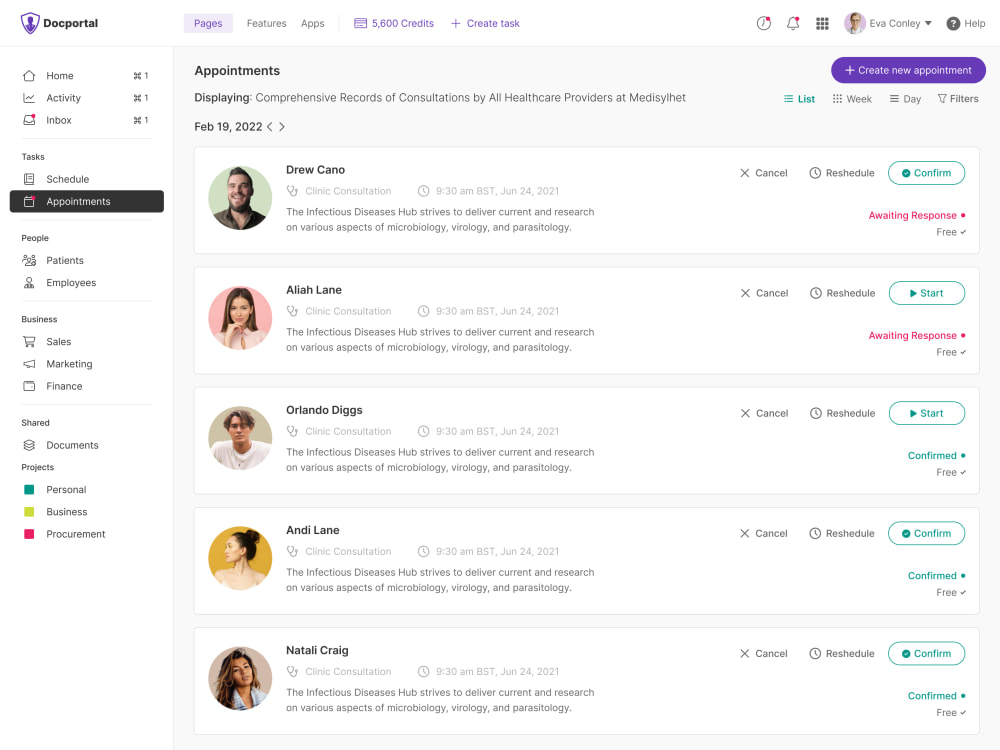The image size is (1000, 750).
Task: Go to next date with right chevron
Action: (x=281, y=127)
